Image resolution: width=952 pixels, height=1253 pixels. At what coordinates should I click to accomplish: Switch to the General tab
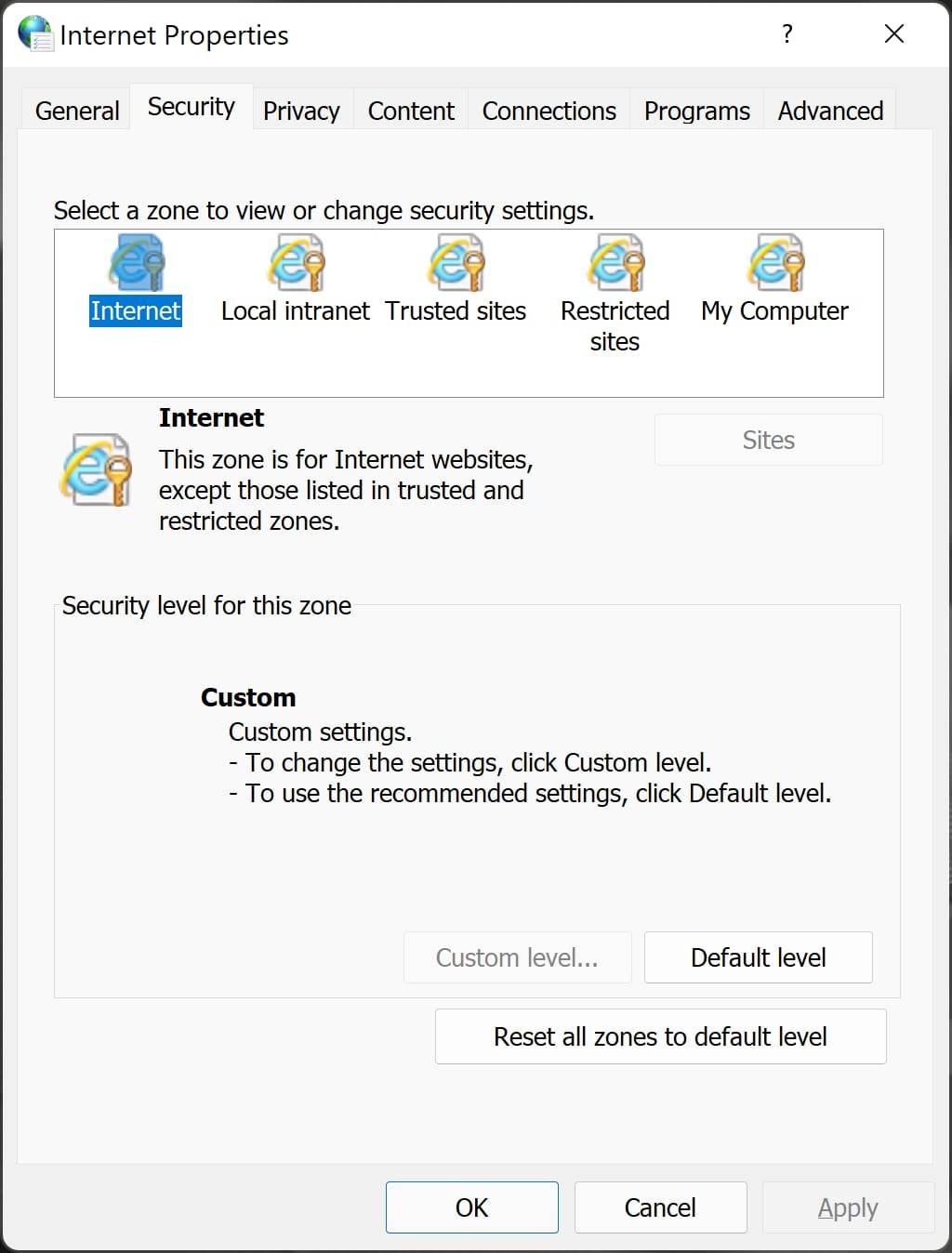coord(77,111)
